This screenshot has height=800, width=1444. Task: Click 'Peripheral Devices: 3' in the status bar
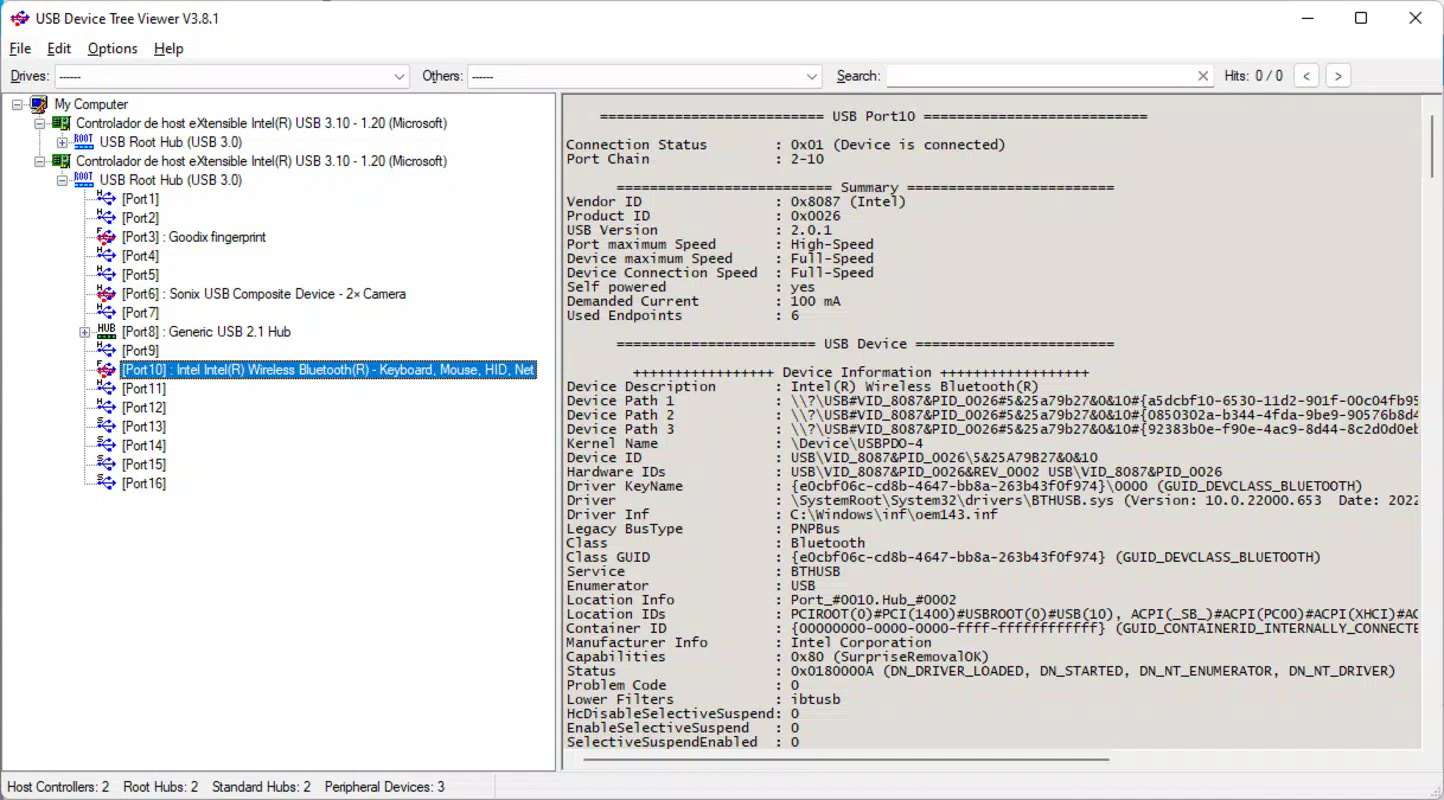pyautogui.click(x=384, y=787)
